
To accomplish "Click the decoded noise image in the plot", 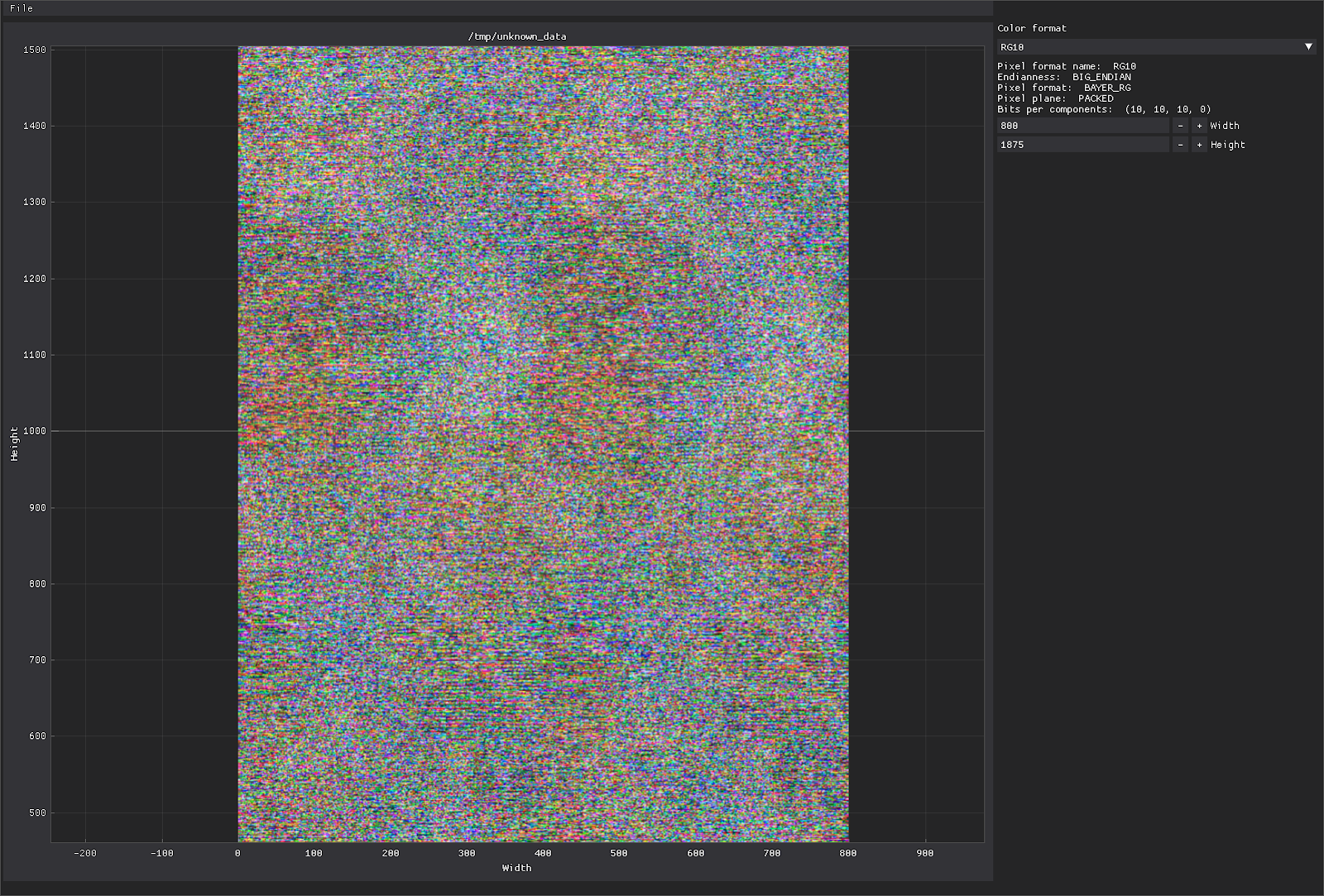I will [543, 444].
